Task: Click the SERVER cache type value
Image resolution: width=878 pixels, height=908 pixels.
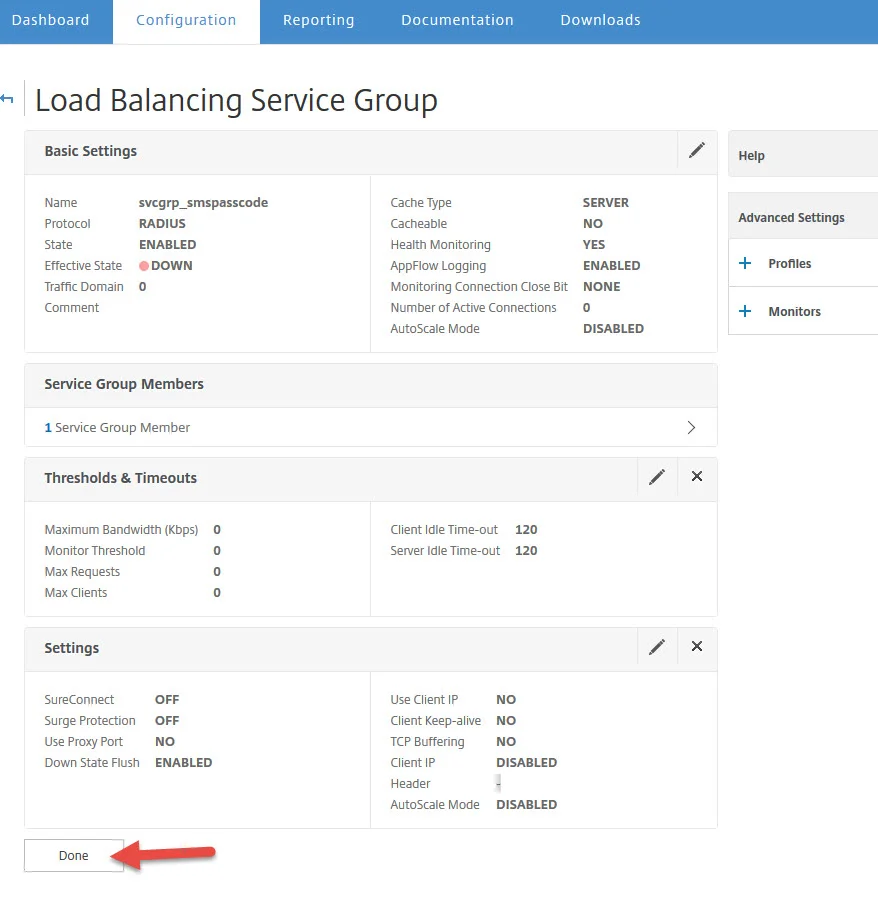Action: [x=605, y=203]
